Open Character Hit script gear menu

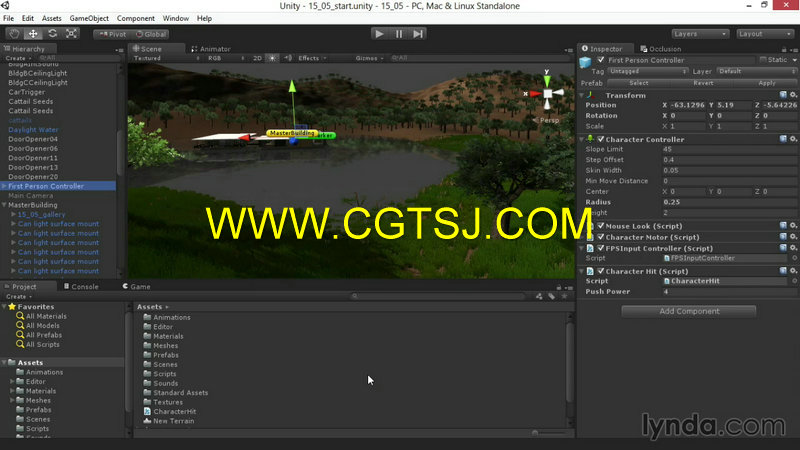tap(793, 271)
